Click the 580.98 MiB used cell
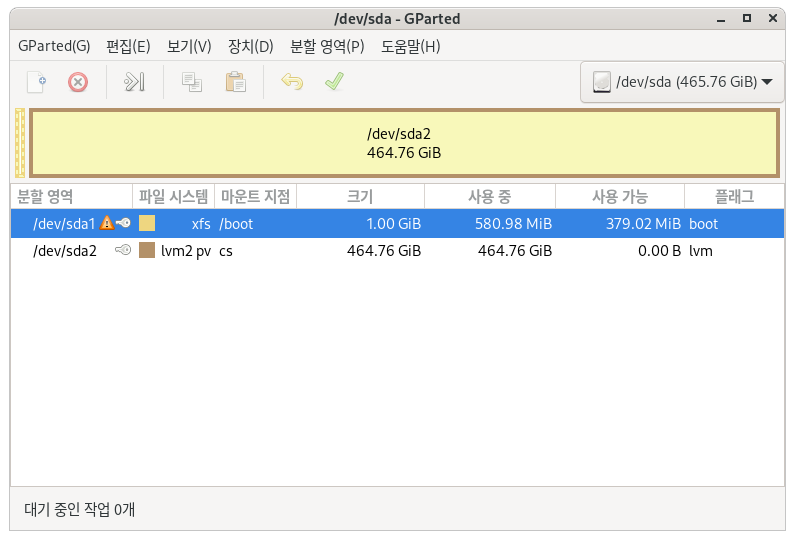The width and height of the screenshot is (795, 540). (x=513, y=224)
